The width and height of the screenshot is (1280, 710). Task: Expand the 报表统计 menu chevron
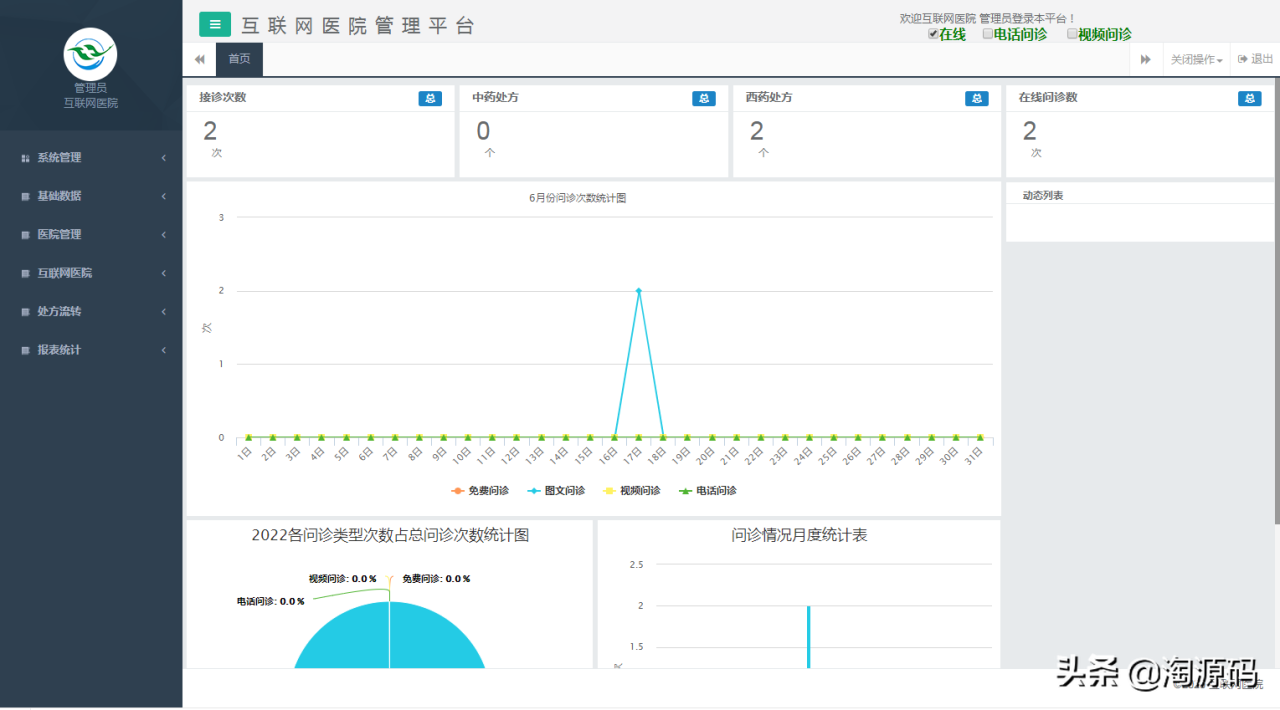click(163, 350)
